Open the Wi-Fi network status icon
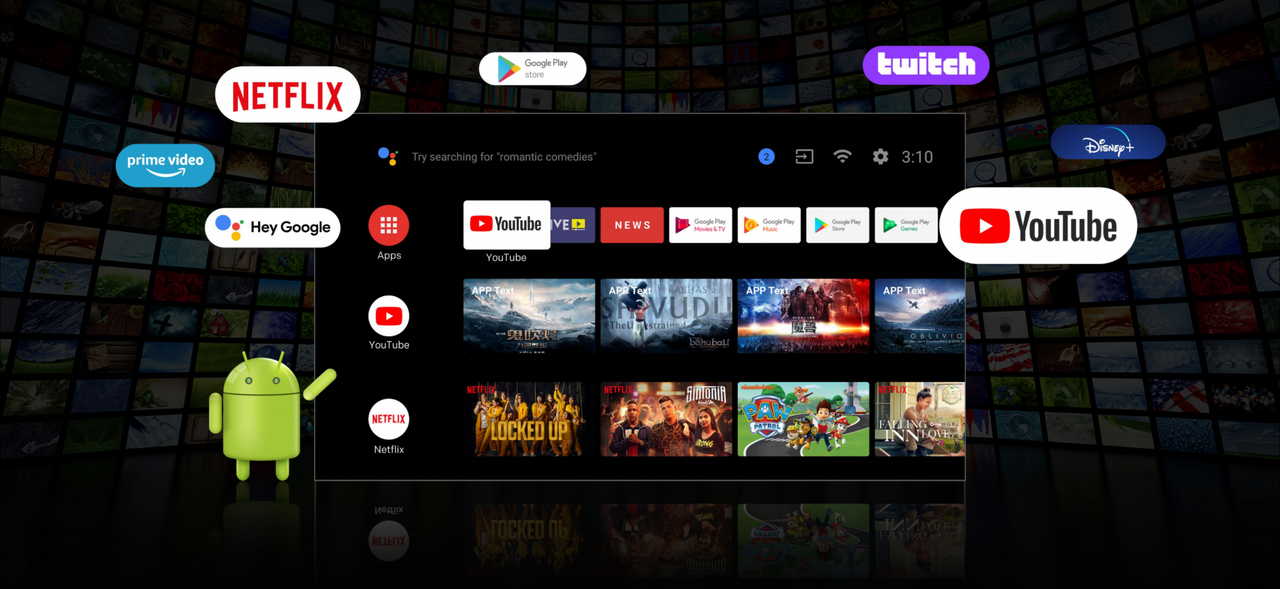The image size is (1280, 589). pos(843,157)
